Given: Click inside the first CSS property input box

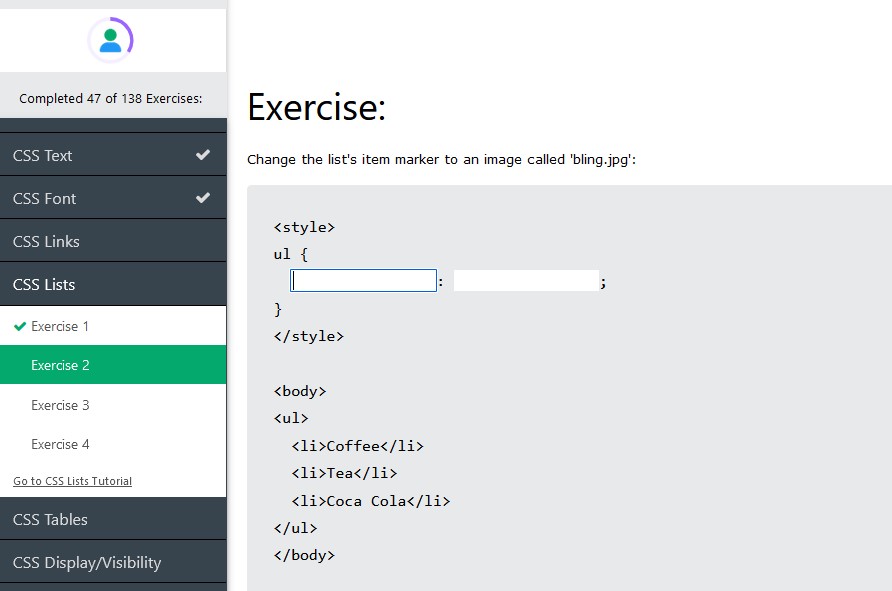Looking at the screenshot, I should tap(363, 280).
